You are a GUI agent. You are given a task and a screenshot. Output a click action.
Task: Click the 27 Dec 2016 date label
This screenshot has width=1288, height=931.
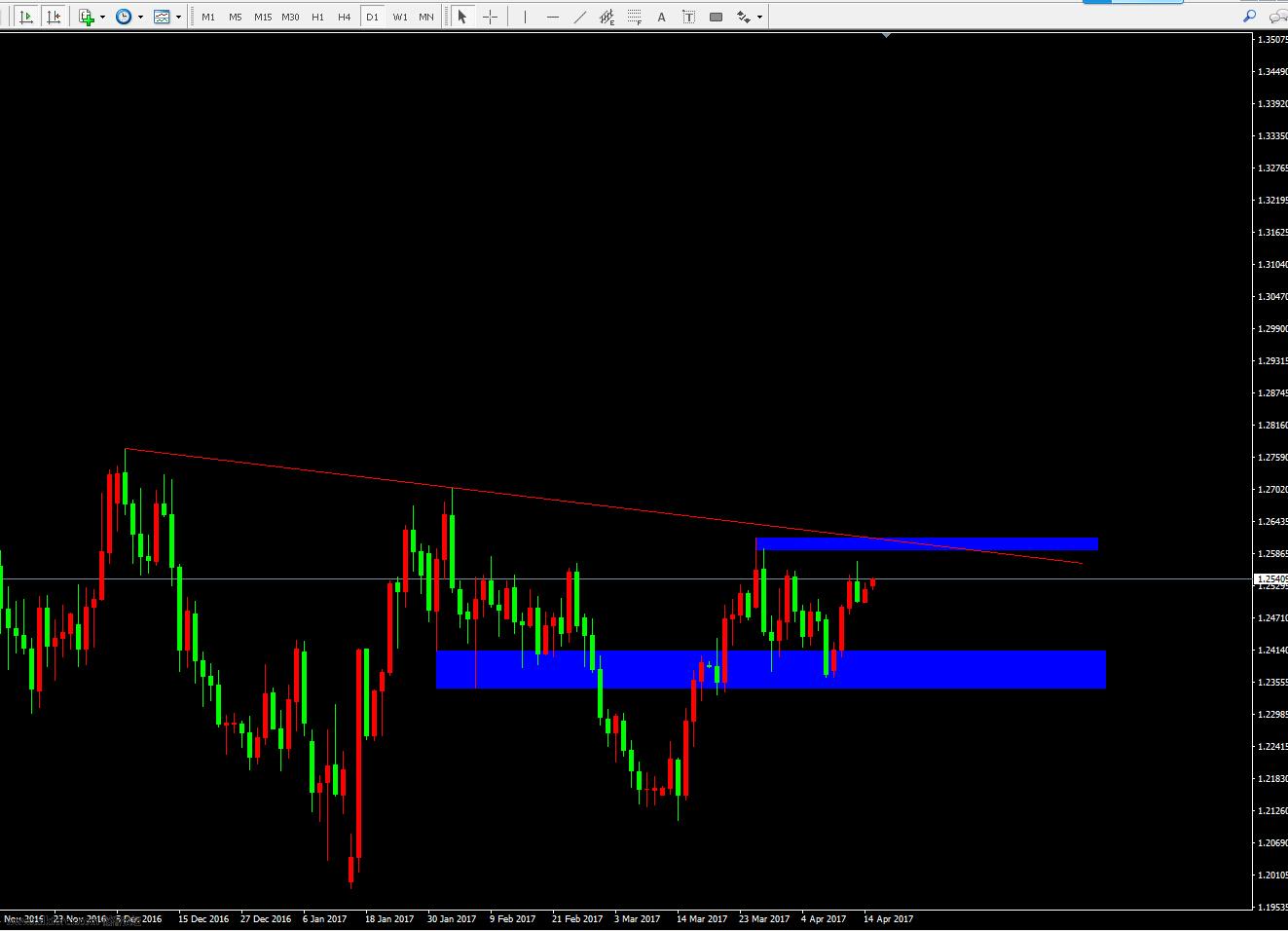[266, 918]
